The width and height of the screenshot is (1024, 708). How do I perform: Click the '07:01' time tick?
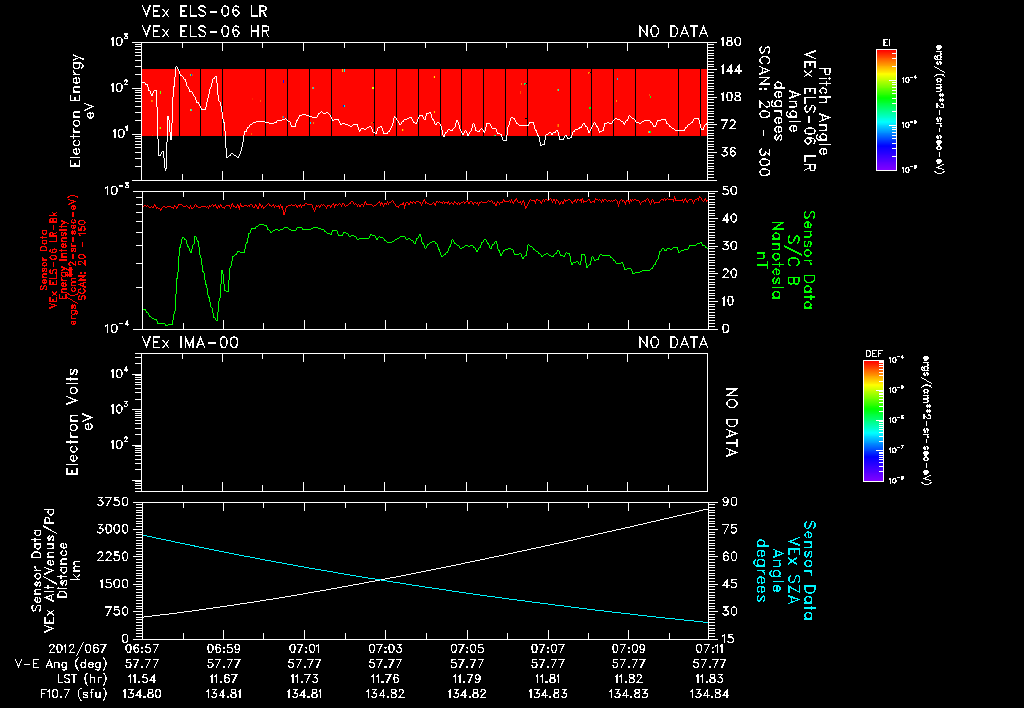coord(304,649)
